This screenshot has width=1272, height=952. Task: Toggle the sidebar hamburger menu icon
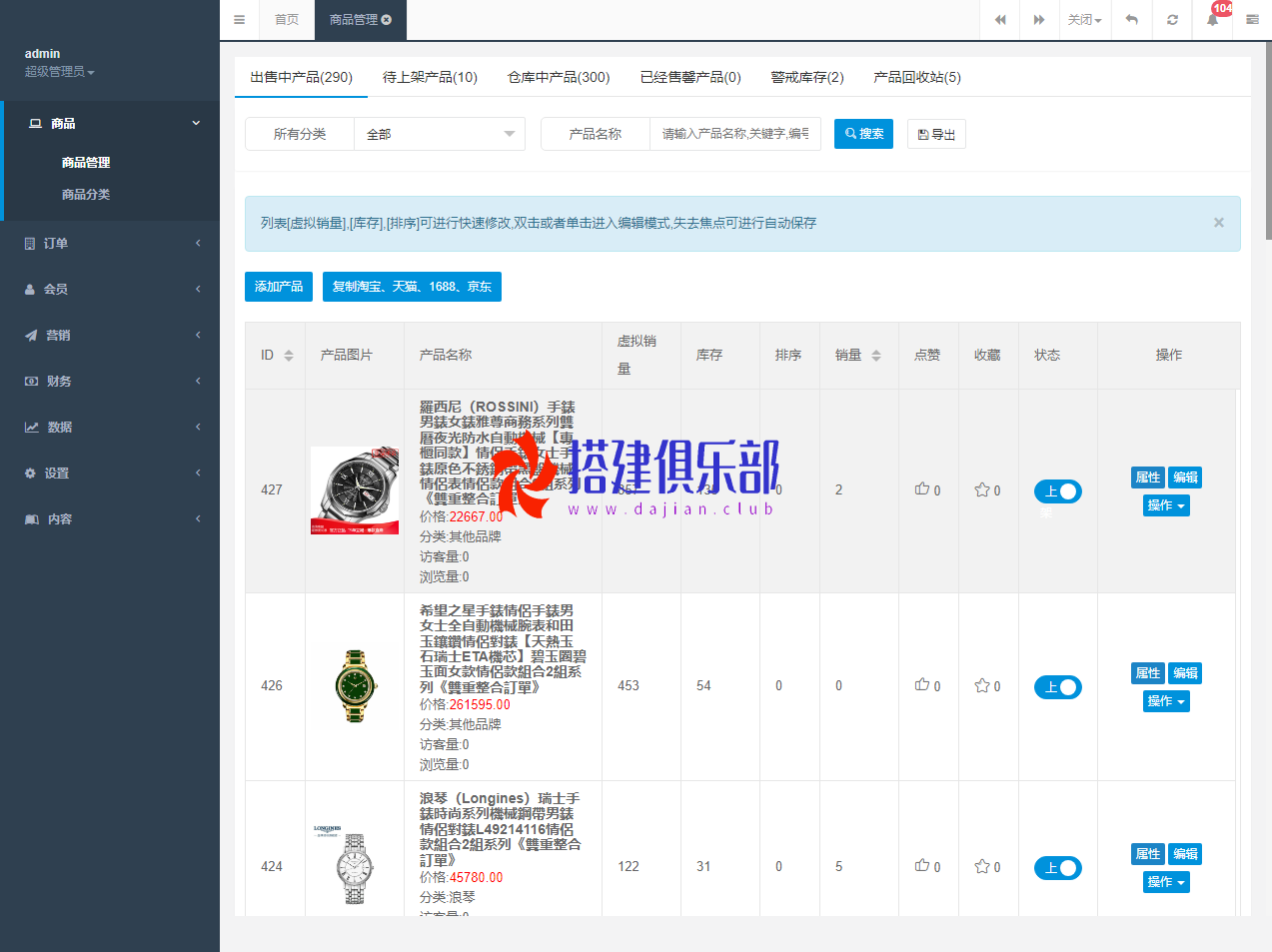coord(239,20)
